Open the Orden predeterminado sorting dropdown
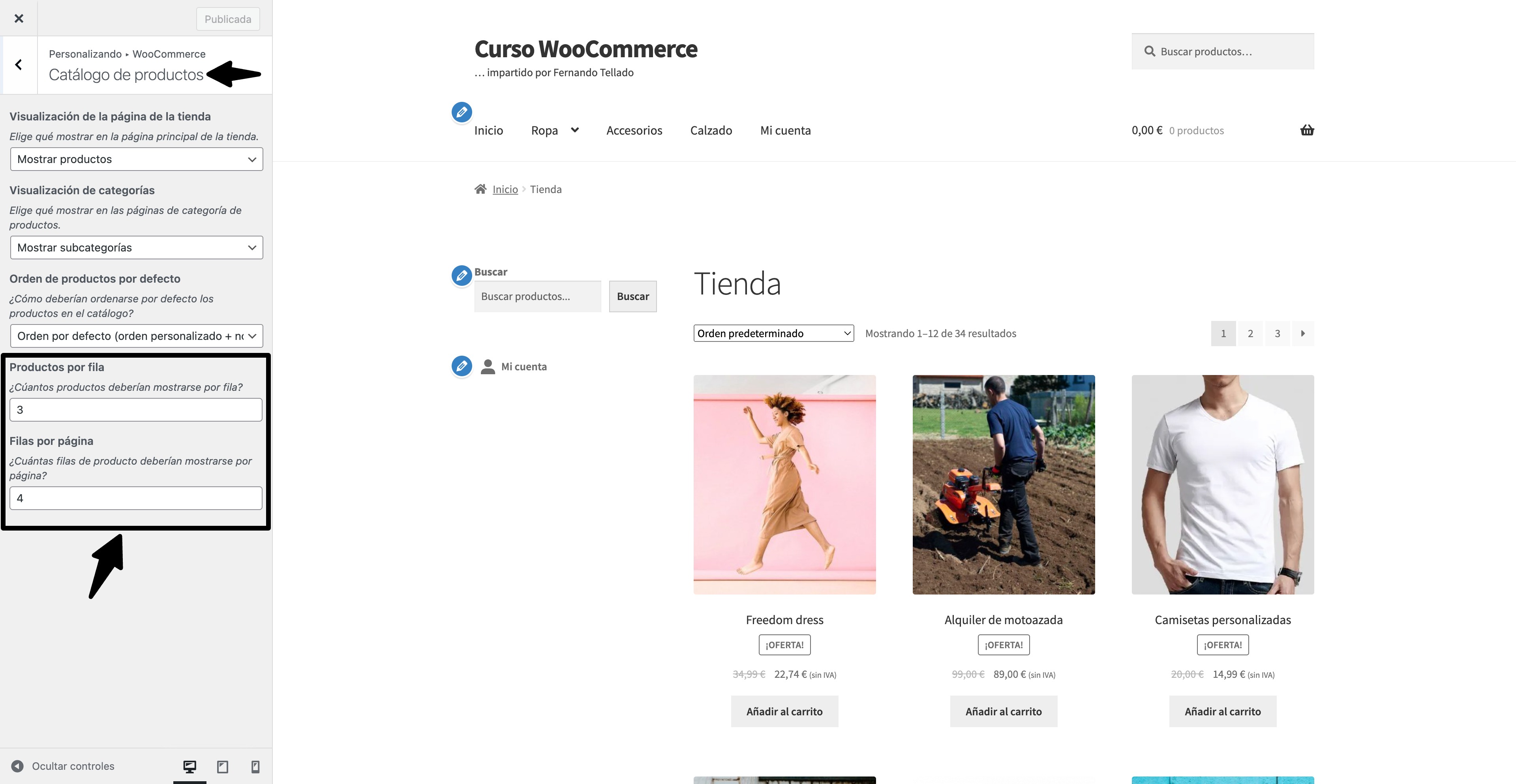The height and width of the screenshot is (784, 1516). coord(773,333)
